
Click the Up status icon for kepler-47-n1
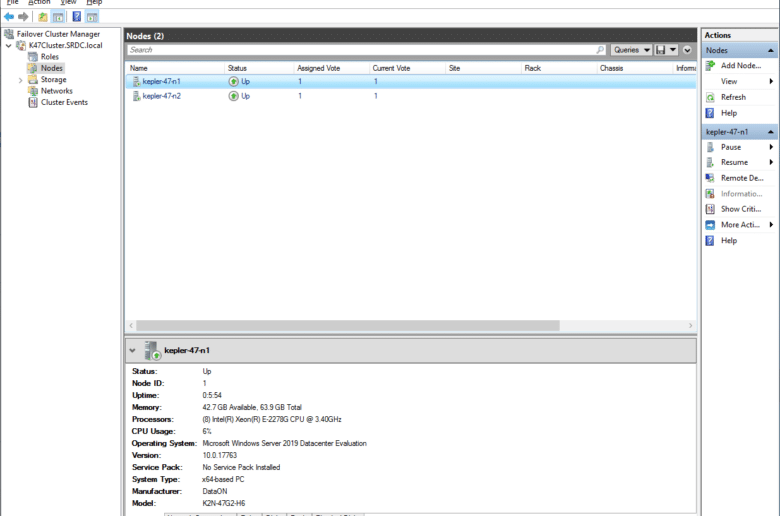point(233,82)
